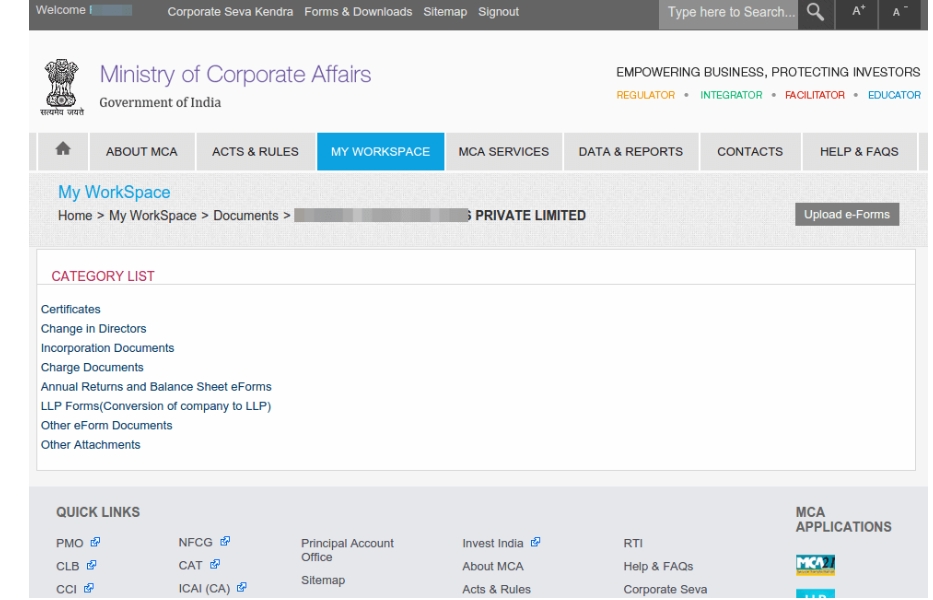This screenshot has width=933, height=600.
Task: Open Other Attachments category
Action: point(90,445)
